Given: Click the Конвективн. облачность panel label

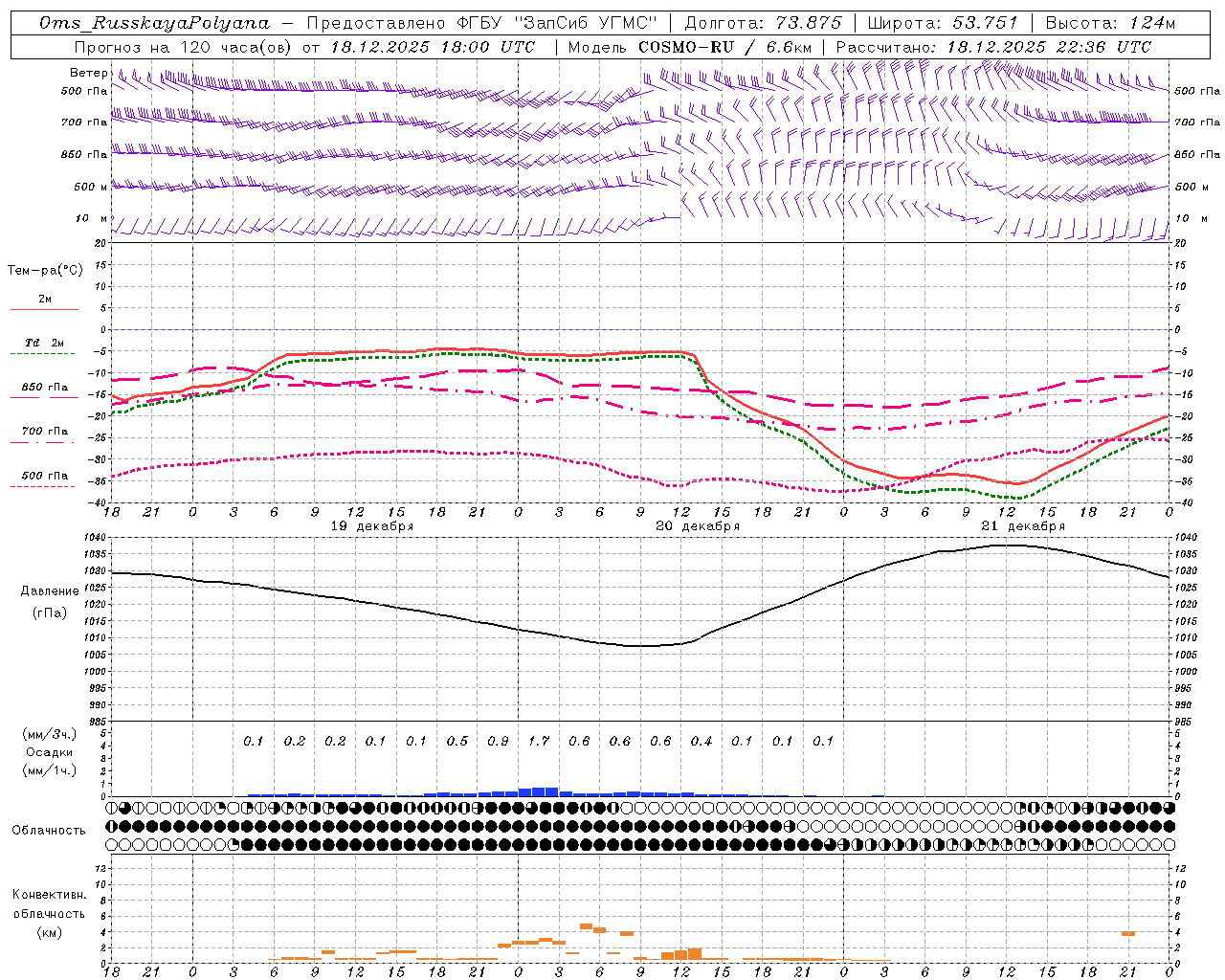Looking at the screenshot, I should [49, 904].
